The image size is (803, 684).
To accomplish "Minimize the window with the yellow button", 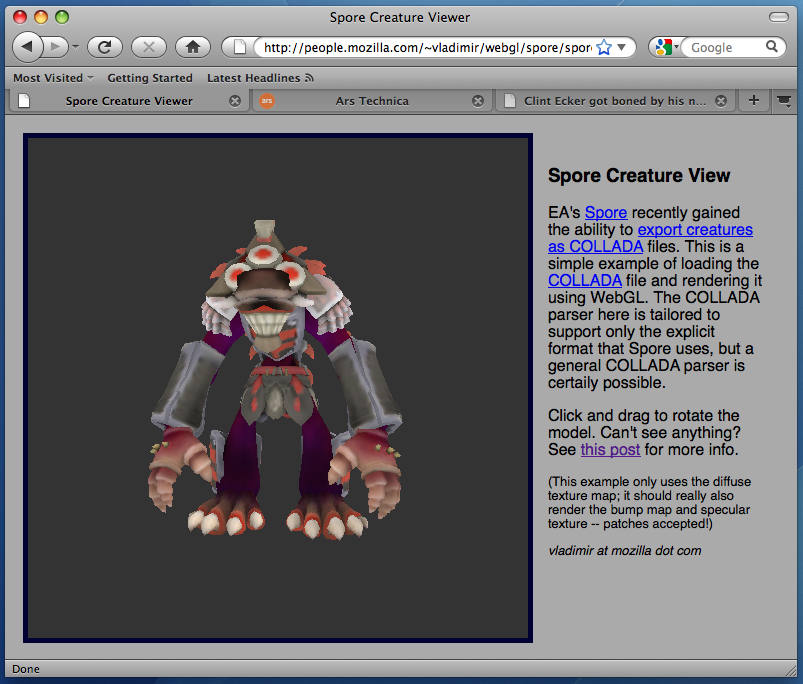I will (x=41, y=17).
